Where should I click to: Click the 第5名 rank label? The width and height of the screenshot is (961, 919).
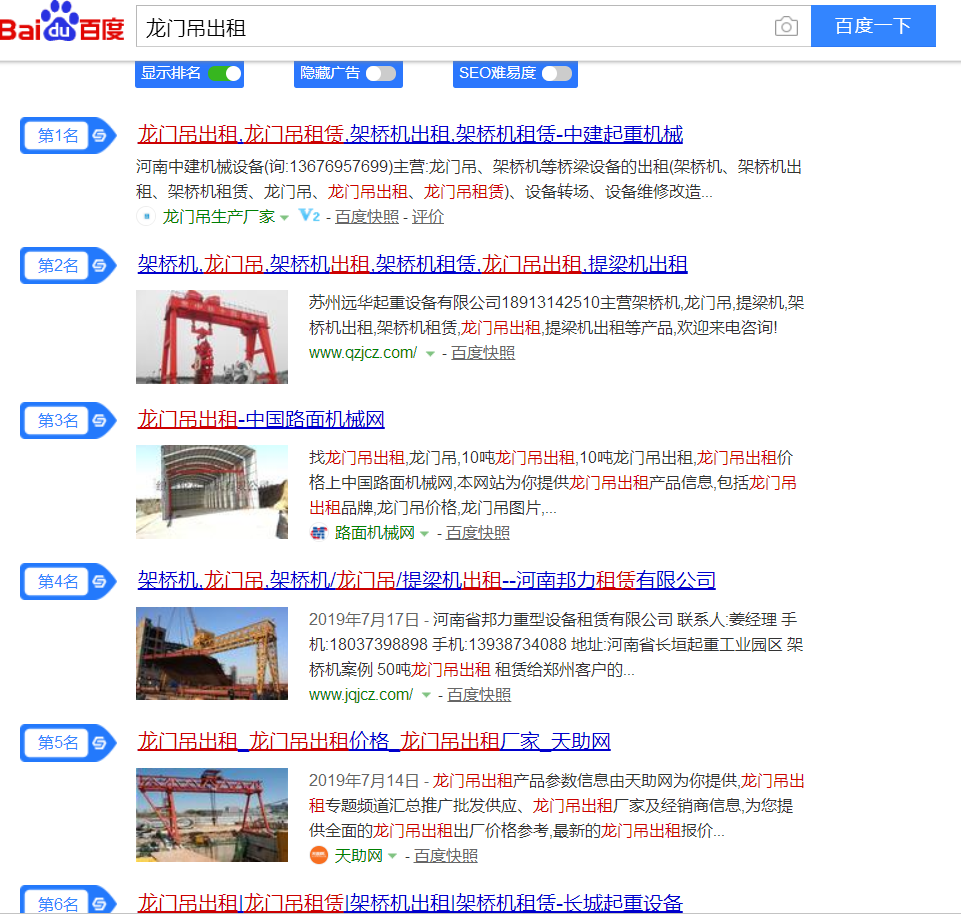coord(58,743)
